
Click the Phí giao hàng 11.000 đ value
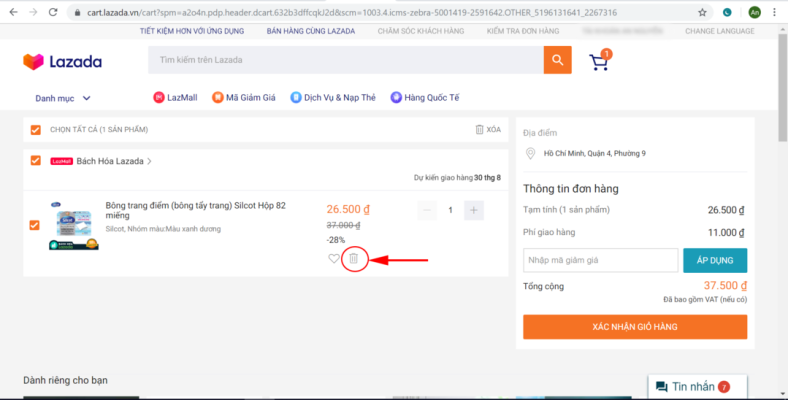(726, 233)
